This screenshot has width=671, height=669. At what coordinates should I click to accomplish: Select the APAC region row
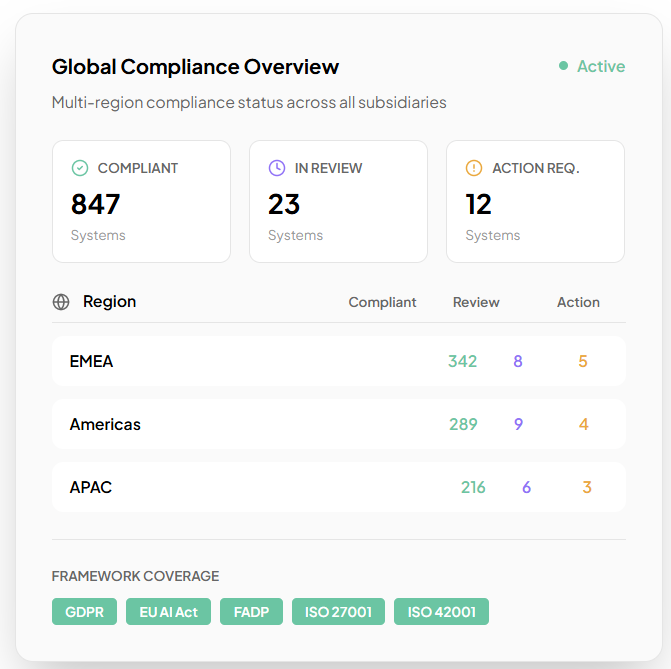pyautogui.click(x=338, y=487)
